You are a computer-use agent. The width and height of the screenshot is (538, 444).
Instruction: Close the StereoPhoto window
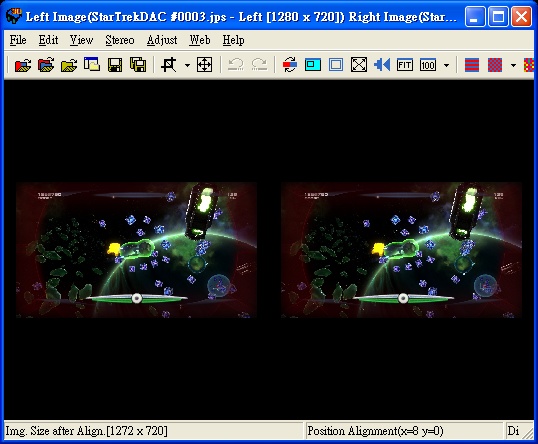tap(521, 16)
